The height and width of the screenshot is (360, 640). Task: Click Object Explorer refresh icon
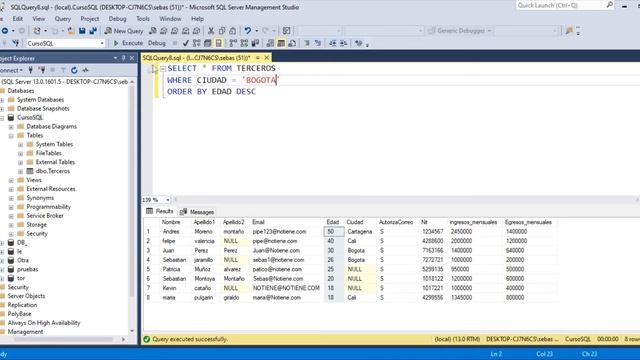(x=74, y=70)
